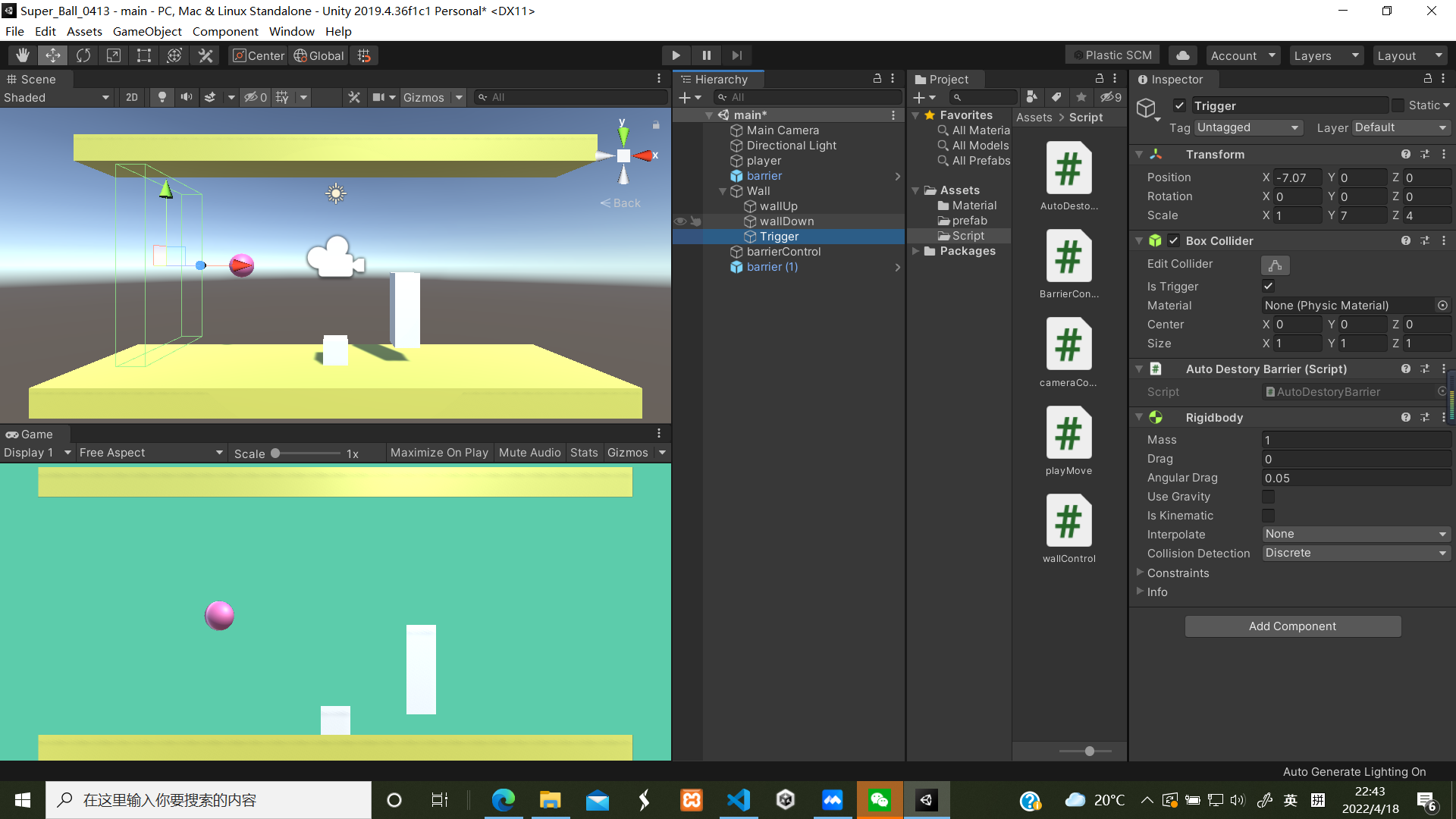This screenshot has height=819, width=1456.
Task: Select the Rect tool
Action: pyautogui.click(x=144, y=55)
